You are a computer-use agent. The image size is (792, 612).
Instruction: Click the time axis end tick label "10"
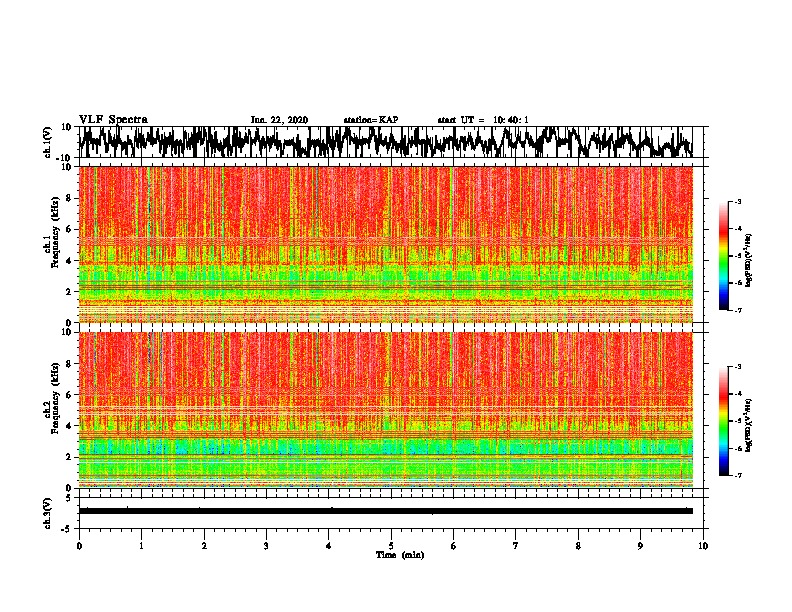703,546
